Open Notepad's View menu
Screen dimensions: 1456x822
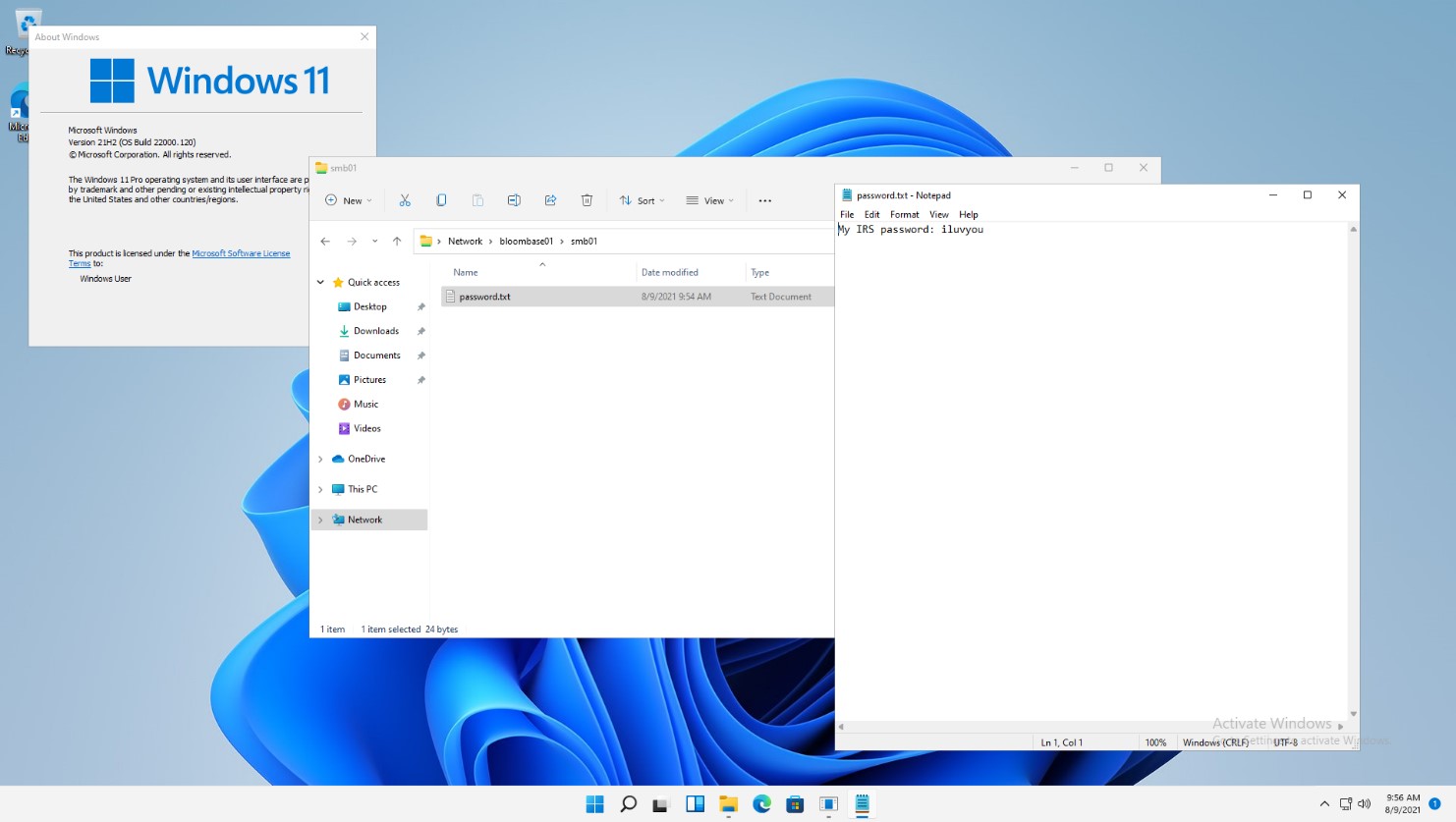939,214
